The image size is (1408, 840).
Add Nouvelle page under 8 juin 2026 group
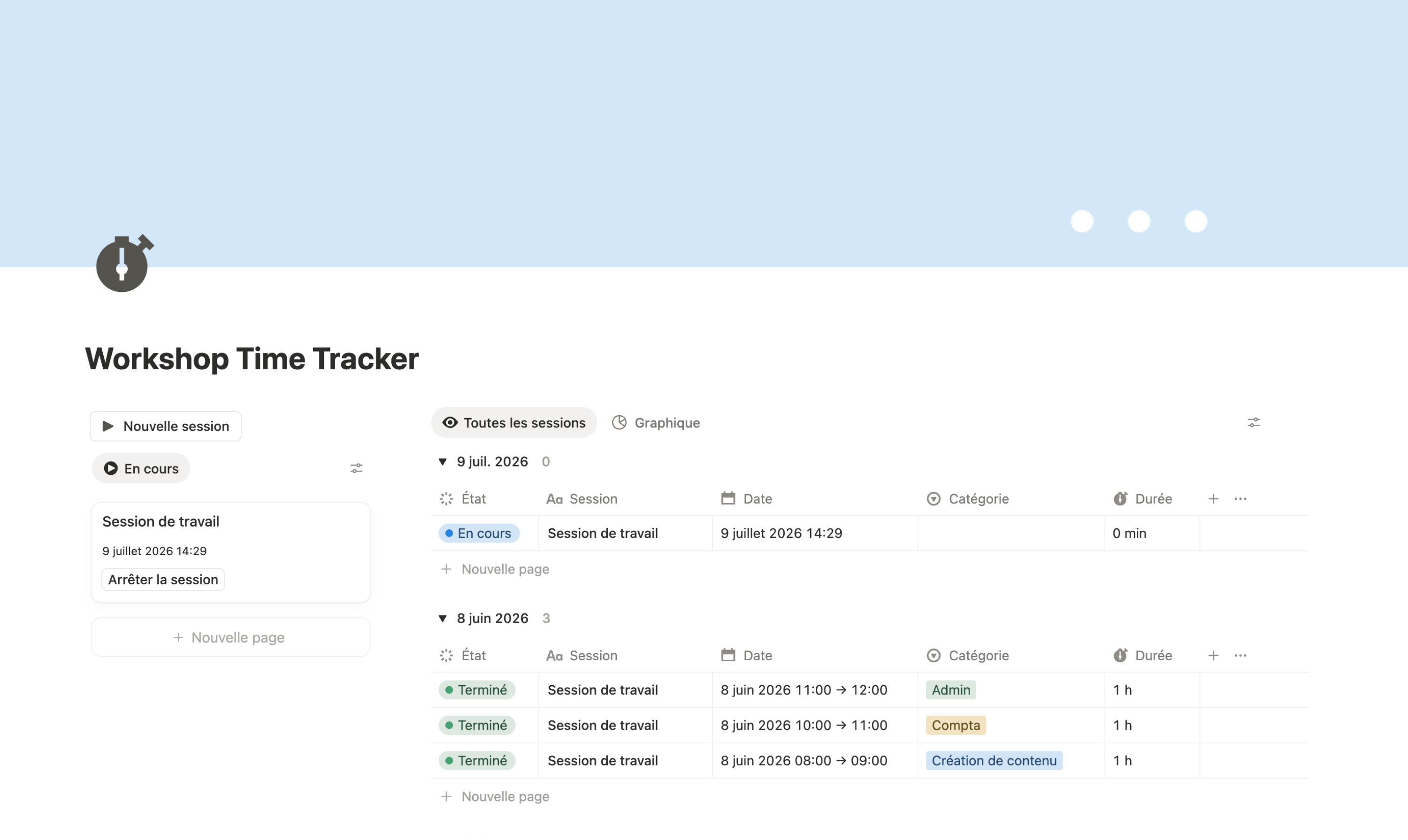coord(495,796)
